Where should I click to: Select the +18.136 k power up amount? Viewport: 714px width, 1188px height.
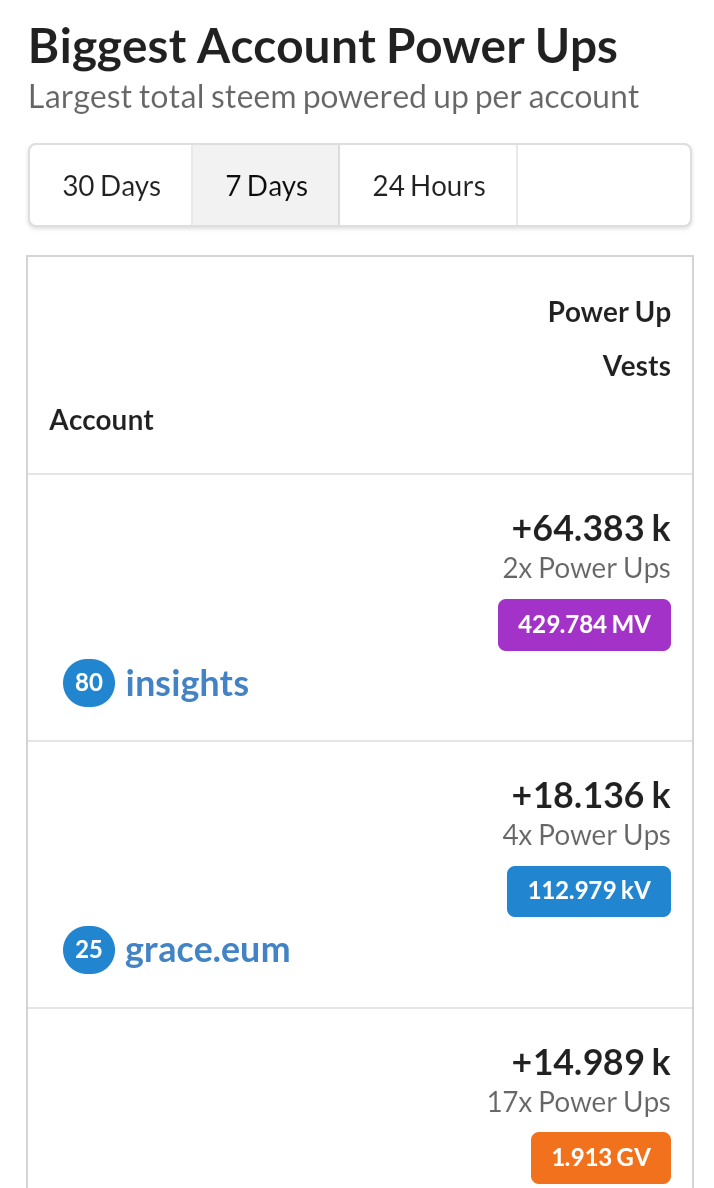(x=590, y=795)
